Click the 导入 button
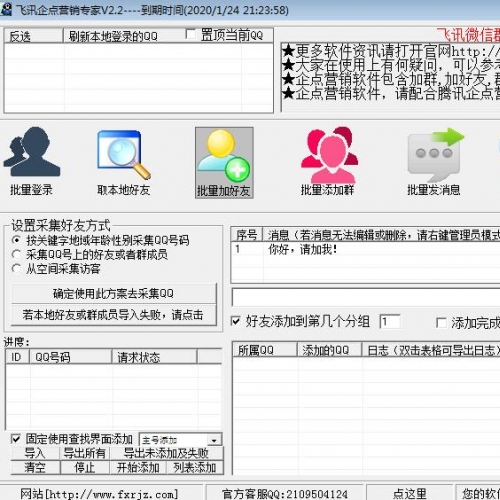The height and width of the screenshot is (500, 500). pyautogui.click(x=35, y=453)
